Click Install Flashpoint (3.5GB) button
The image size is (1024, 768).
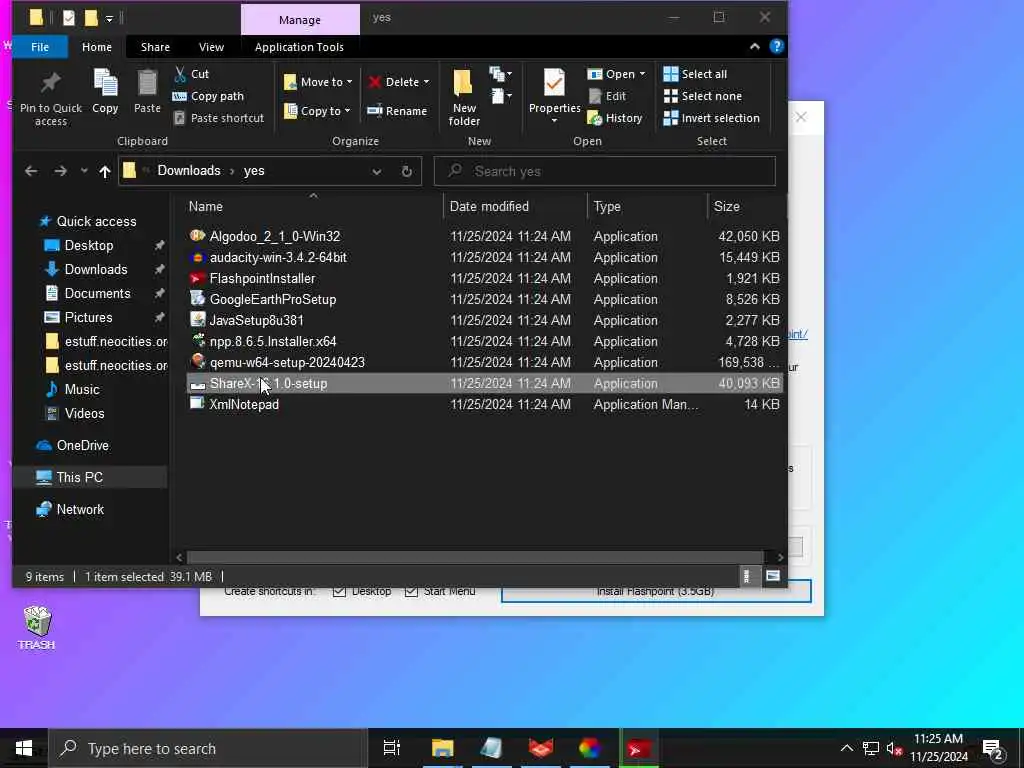tap(656, 591)
